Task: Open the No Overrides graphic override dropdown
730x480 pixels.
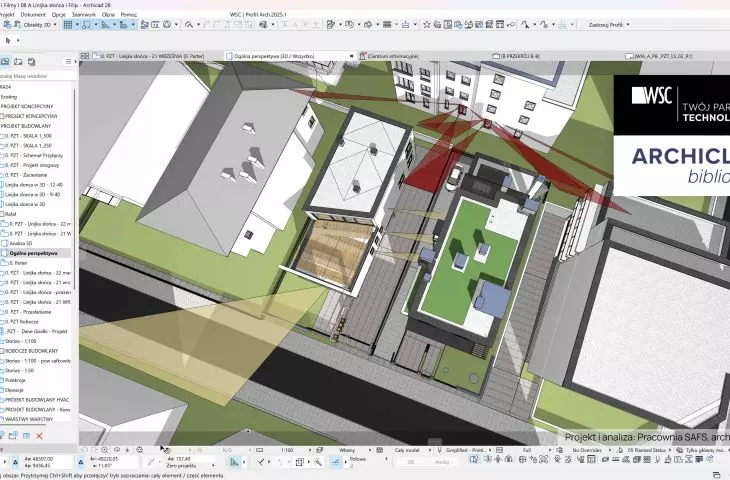Action: click(x=586, y=450)
